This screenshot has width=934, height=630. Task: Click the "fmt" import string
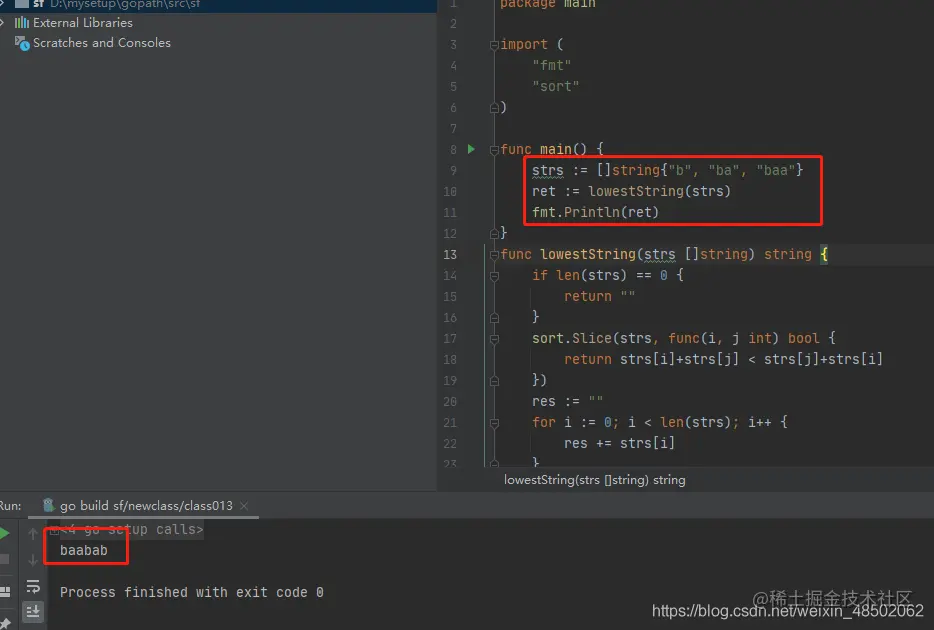point(552,66)
